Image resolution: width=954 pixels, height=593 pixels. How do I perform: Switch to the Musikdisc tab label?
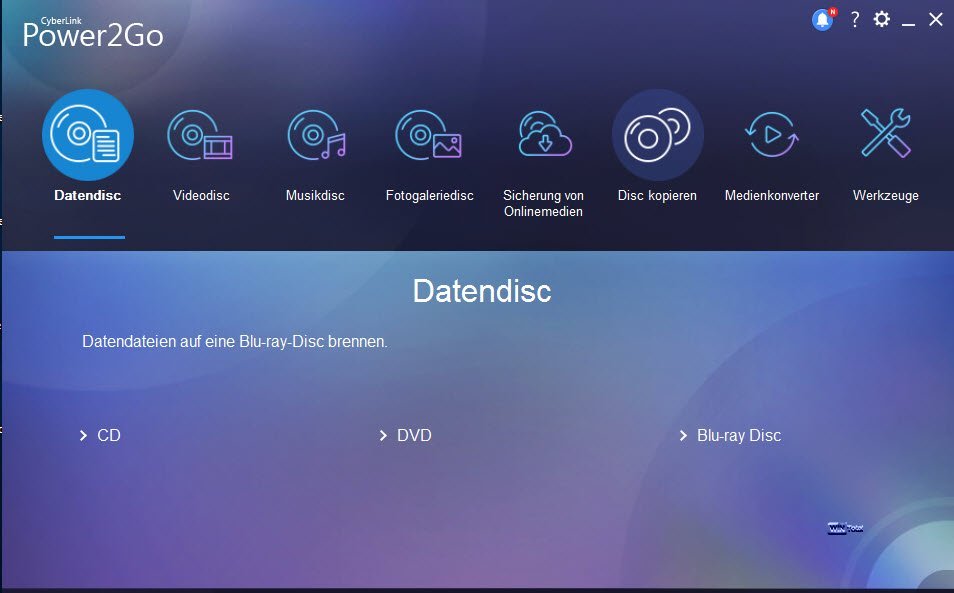(315, 195)
